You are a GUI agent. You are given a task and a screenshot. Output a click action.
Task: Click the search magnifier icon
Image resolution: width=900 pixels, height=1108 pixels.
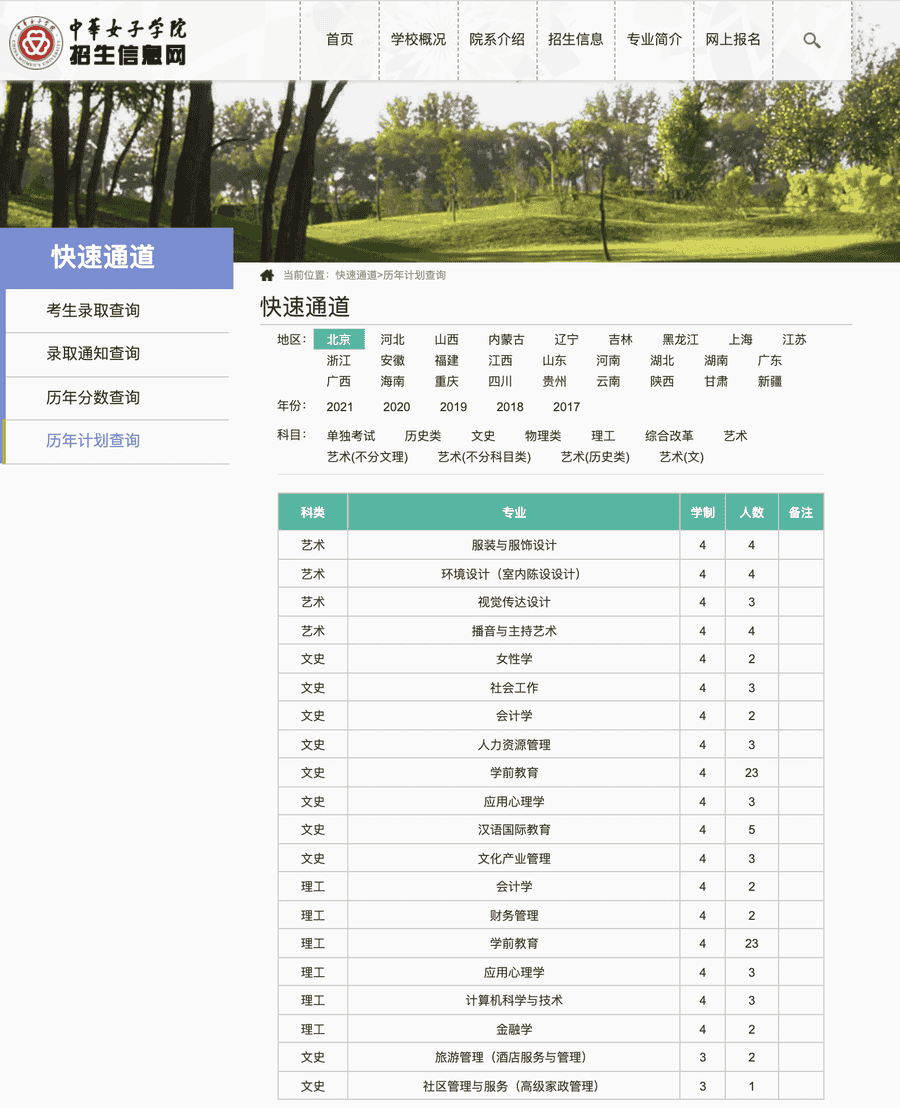811,40
